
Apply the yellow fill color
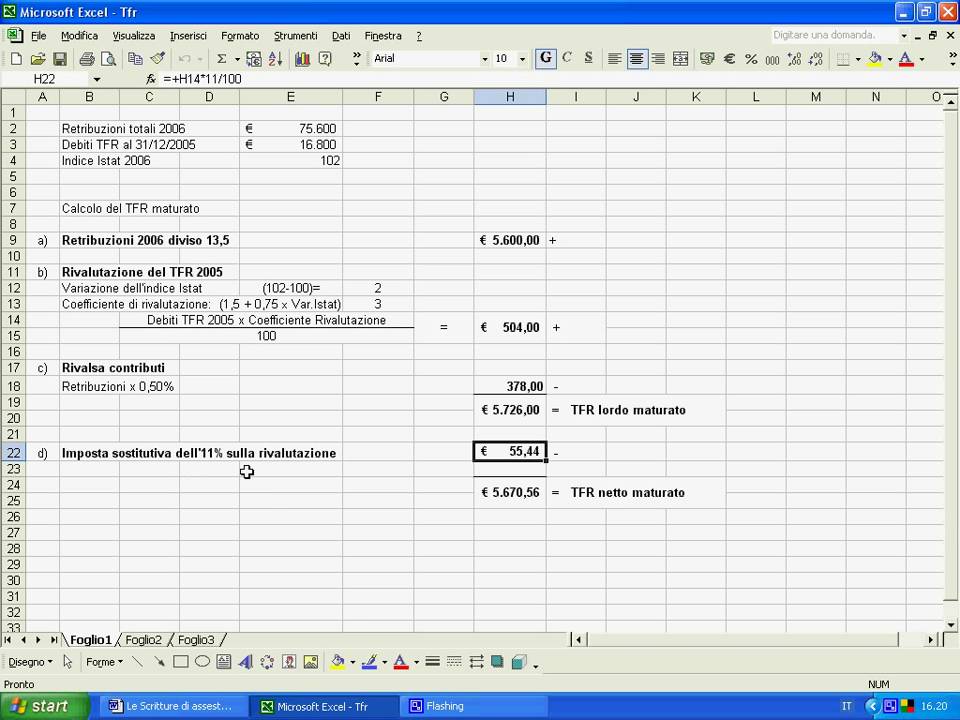click(876, 59)
